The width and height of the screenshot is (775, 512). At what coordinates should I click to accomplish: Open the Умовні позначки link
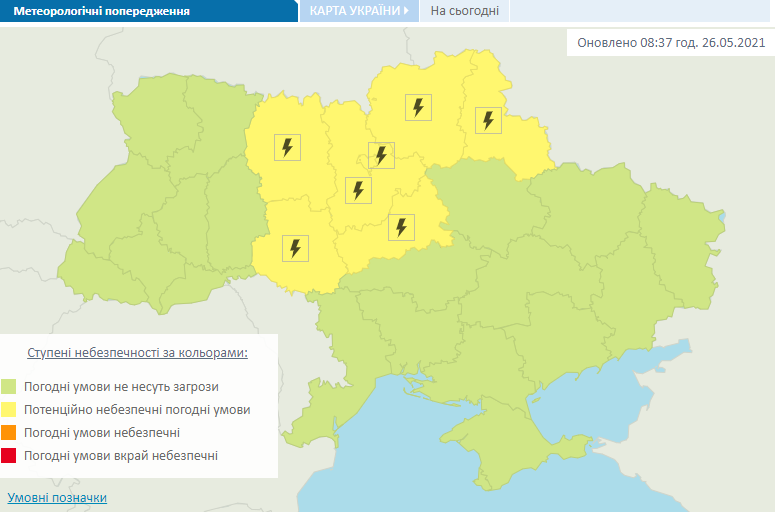[57, 497]
